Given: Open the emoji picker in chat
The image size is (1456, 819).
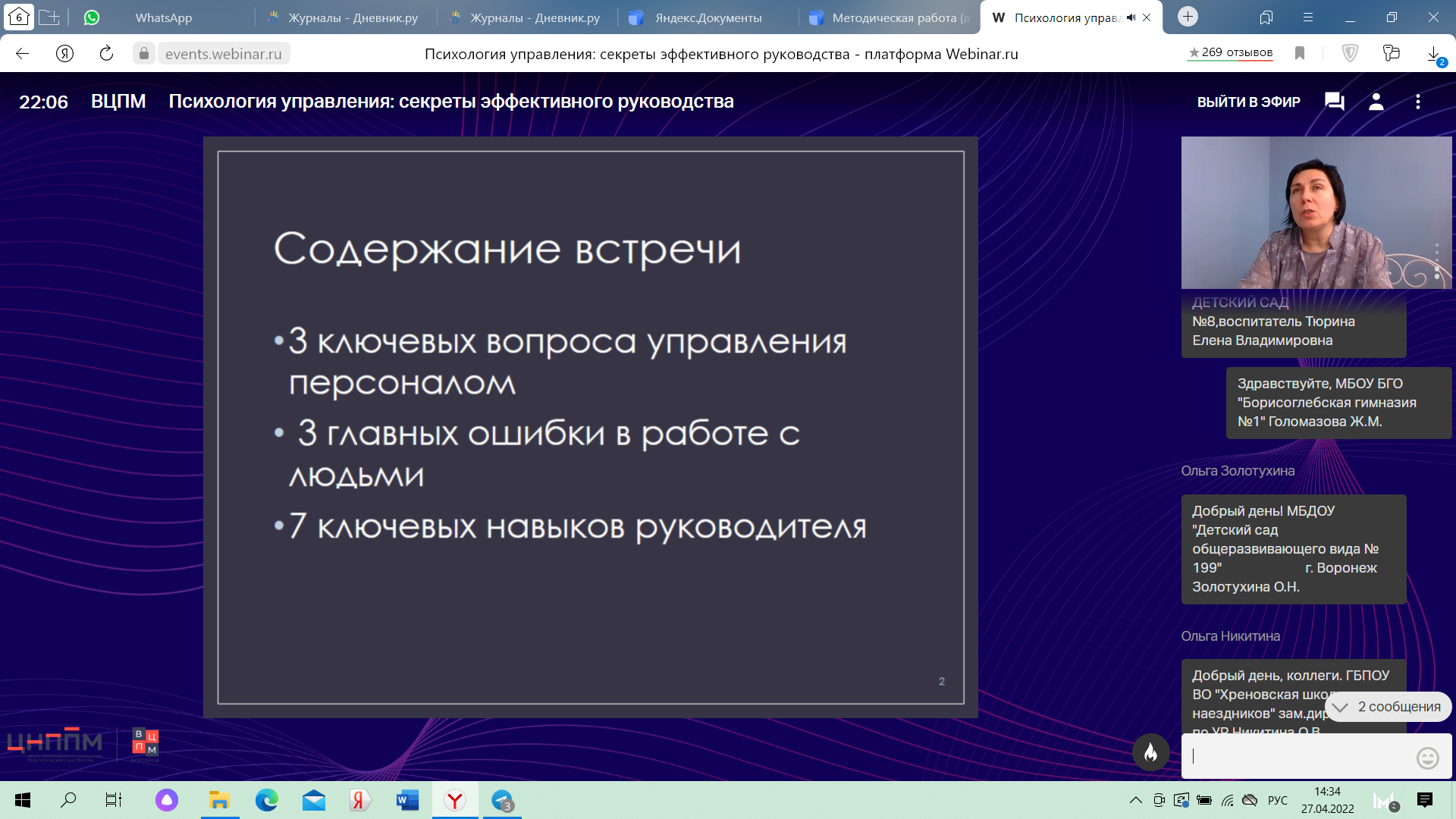Looking at the screenshot, I should tap(1427, 758).
